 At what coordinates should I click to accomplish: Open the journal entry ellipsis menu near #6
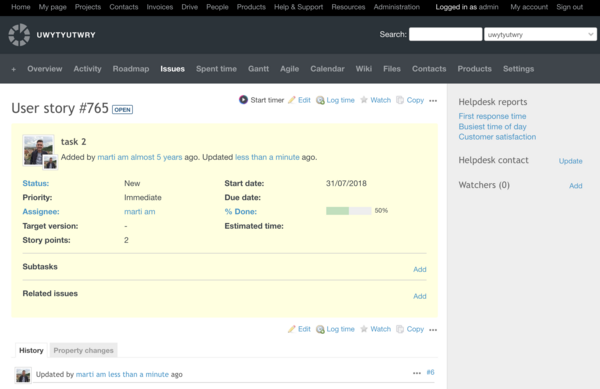pyautogui.click(x=417, y=373)
